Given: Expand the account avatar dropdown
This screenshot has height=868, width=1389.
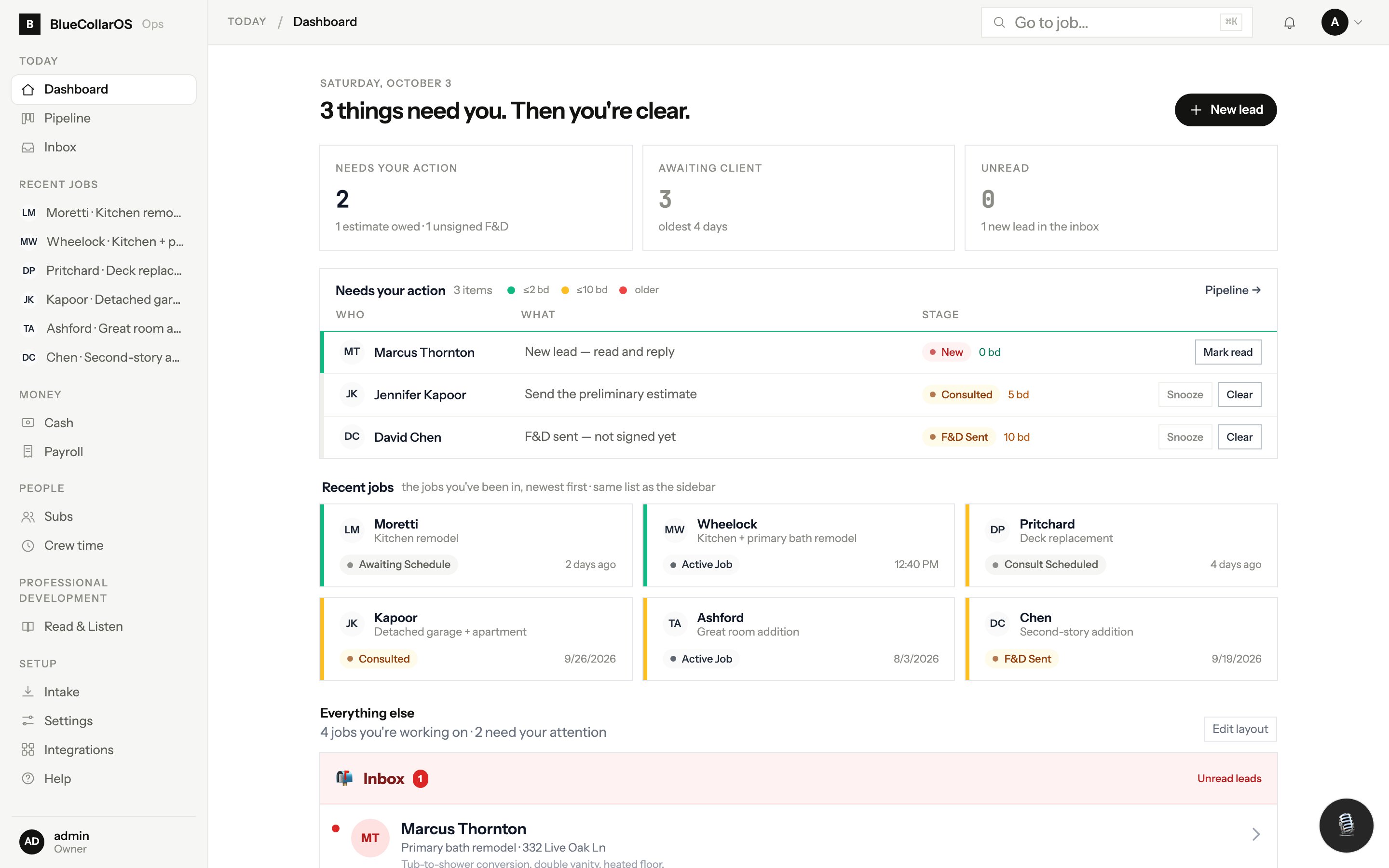Looking at the screenshot, I should coord(1342,22).
